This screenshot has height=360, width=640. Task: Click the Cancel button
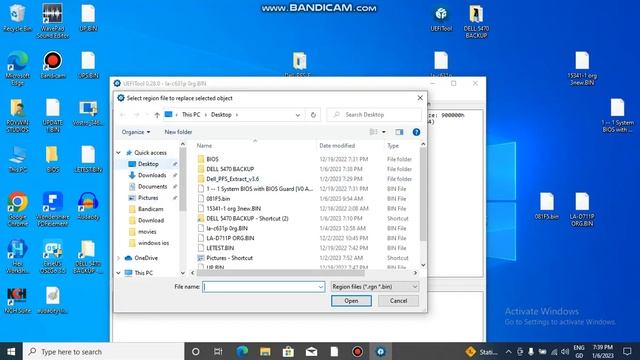[398, 301]
